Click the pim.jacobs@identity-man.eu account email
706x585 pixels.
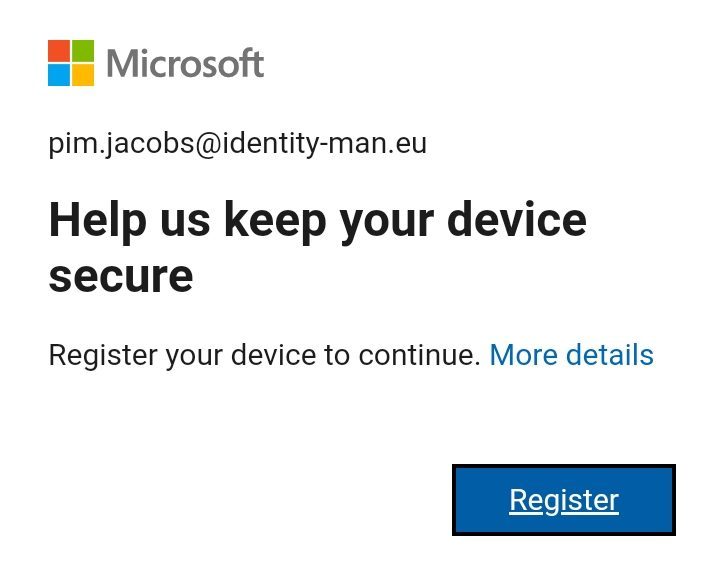click(x=238, y=144)
